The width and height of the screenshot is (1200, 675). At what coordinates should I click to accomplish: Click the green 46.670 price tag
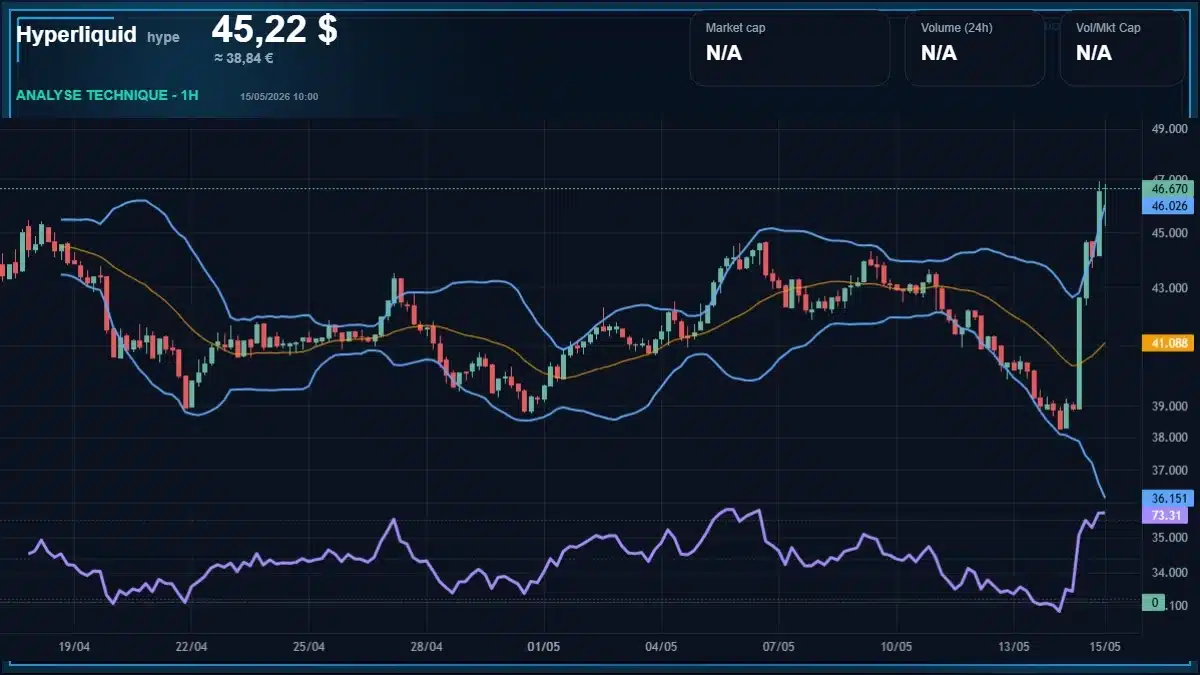1168,189
